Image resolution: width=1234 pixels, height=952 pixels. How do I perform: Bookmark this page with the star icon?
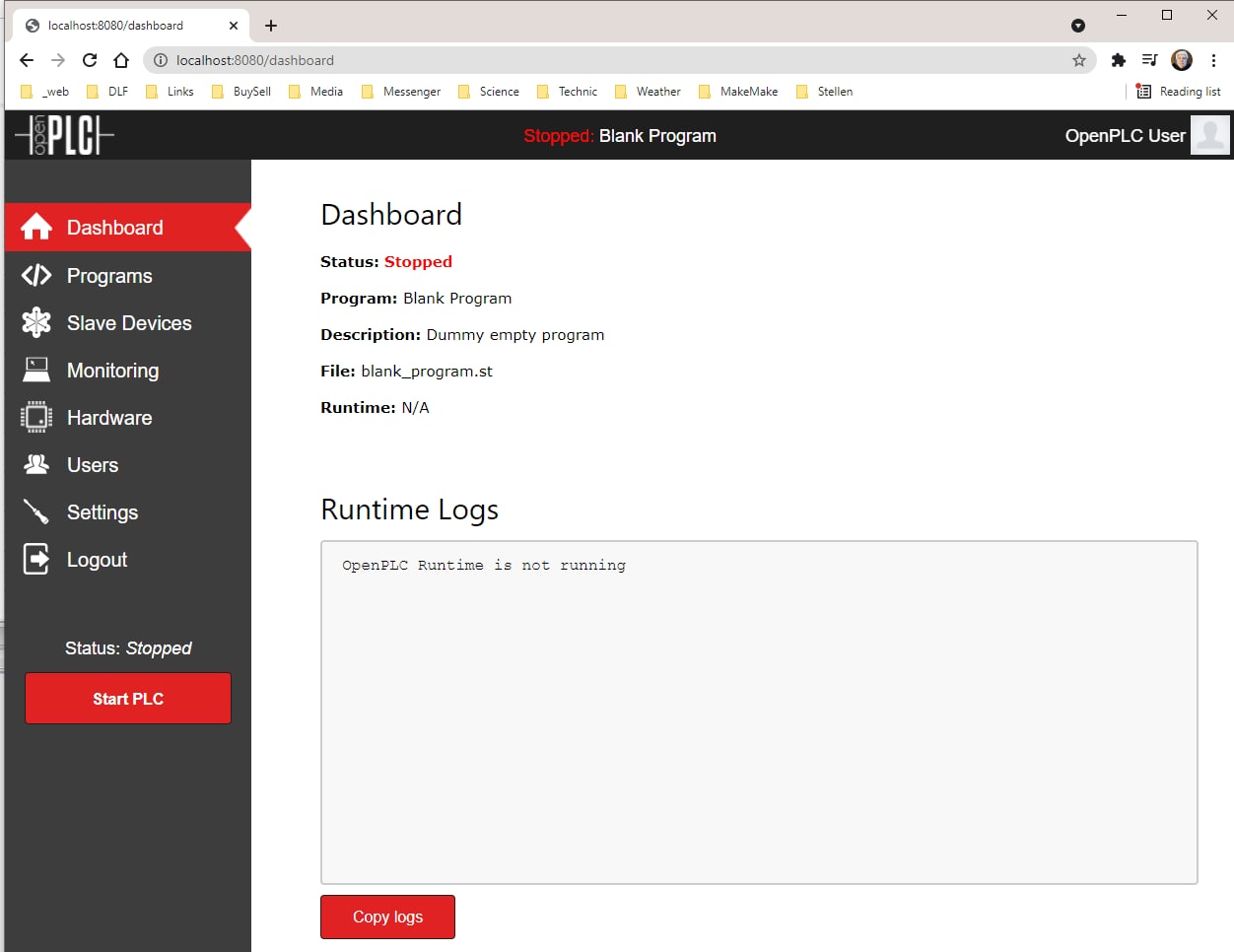click(1079, 60)
